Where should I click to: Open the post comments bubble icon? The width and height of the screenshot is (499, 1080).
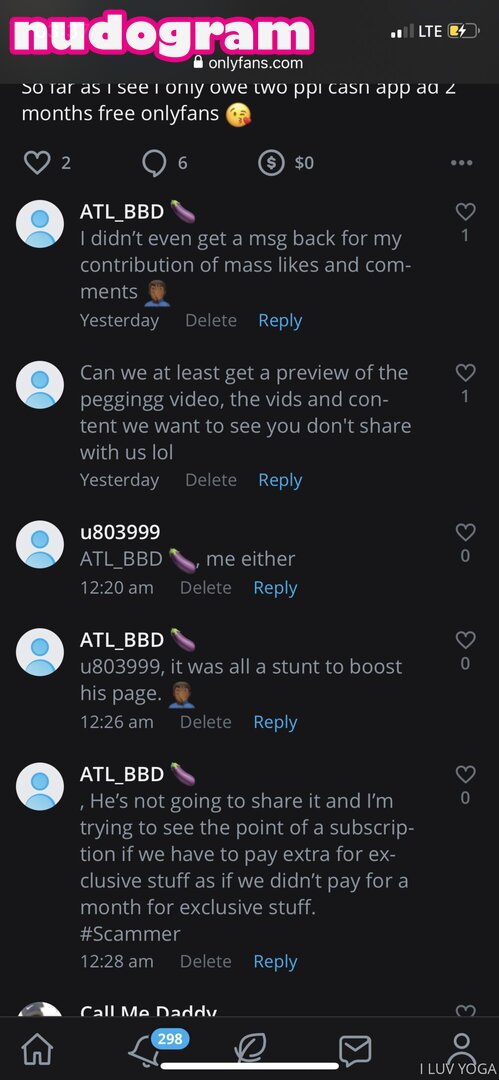154,163
